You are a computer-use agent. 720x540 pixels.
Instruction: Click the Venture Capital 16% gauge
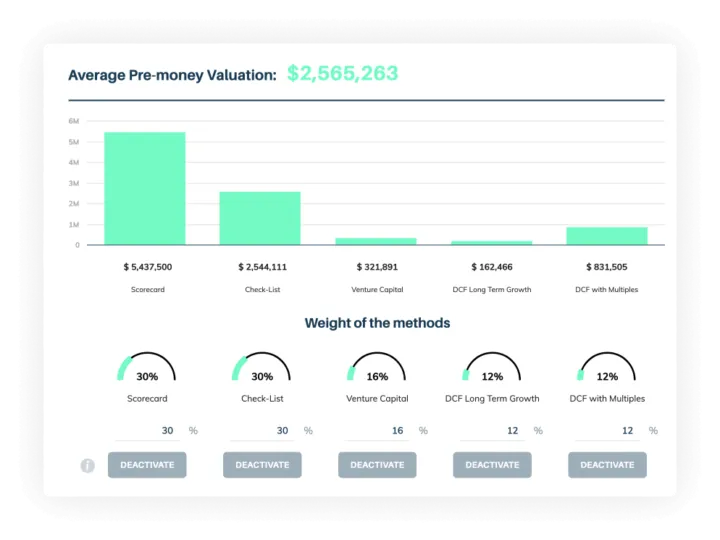[x=377, y=367]
